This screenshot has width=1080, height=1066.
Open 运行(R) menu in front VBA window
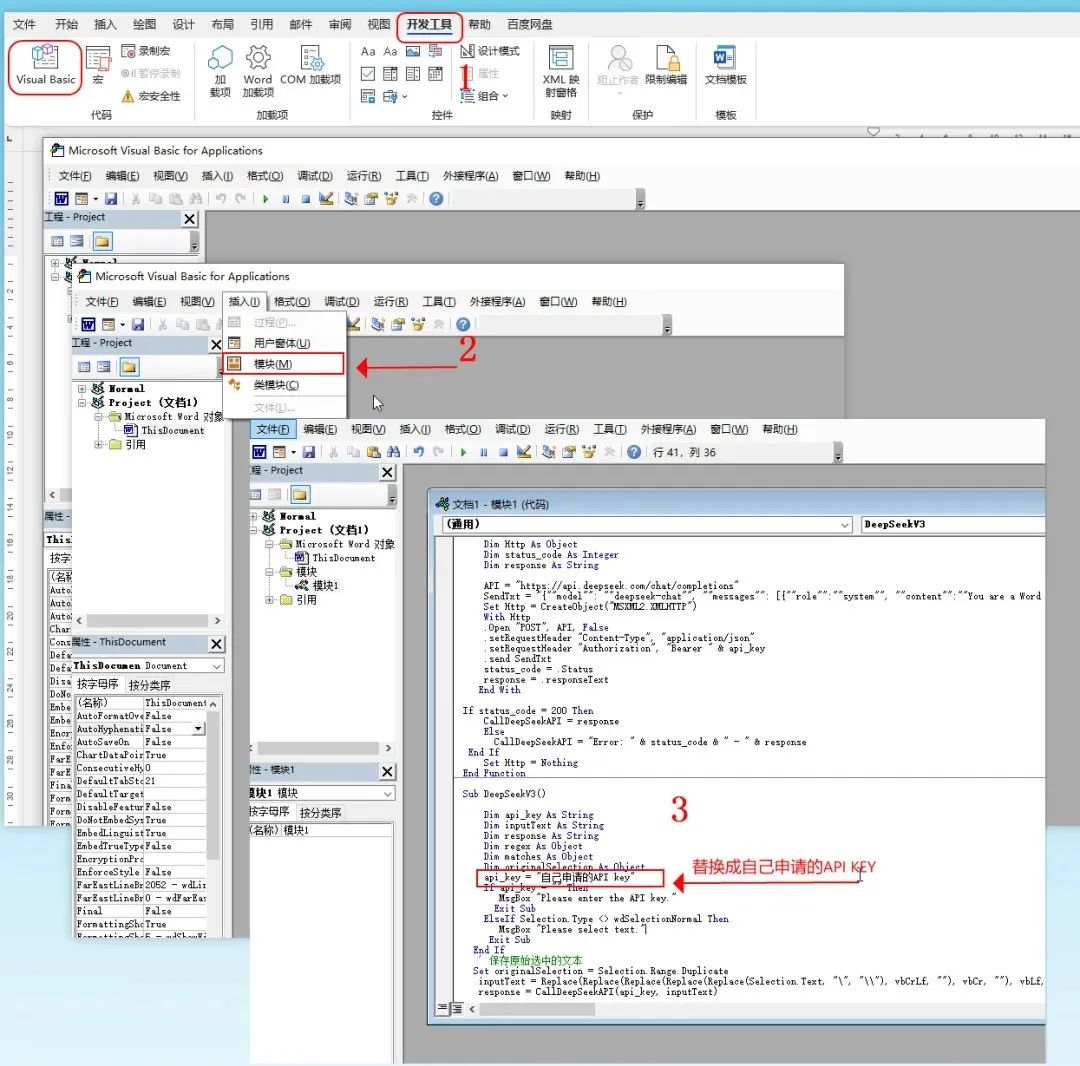561,429
